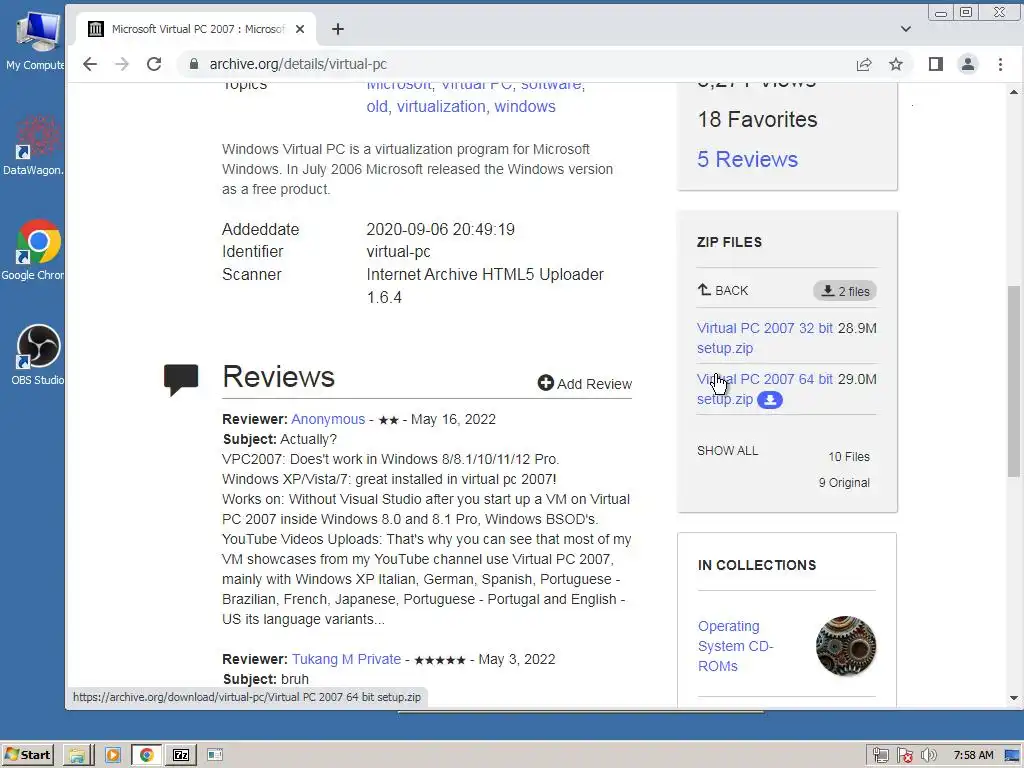The width and height of the screenshot is (1024, 768).
Task: Open the 'old' topic link
Action: coord(377,106)
